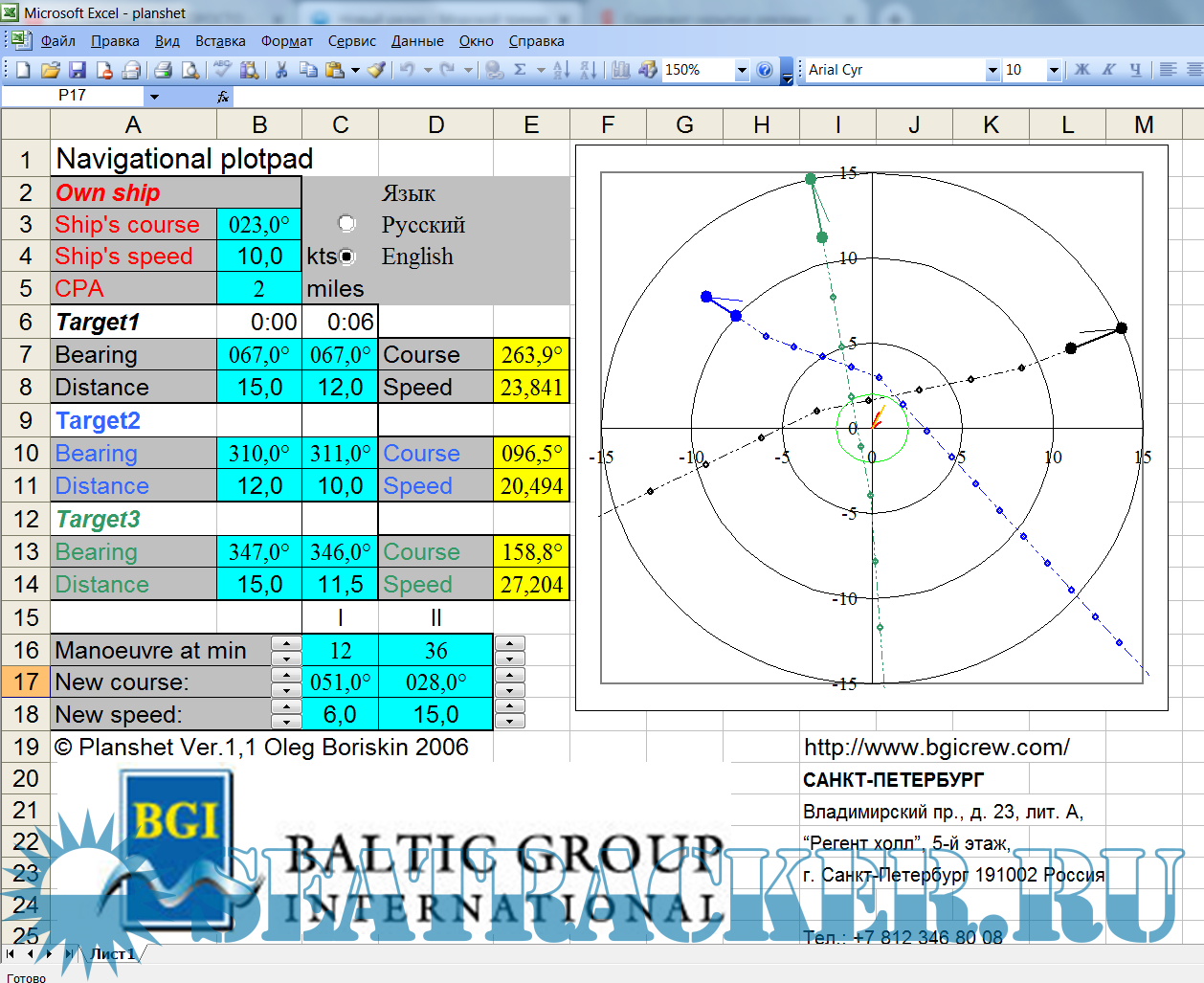Screen dimensions: 1204x983
Task: Select the Ship's course value cell 023,0°
Action: coord(258,225)
